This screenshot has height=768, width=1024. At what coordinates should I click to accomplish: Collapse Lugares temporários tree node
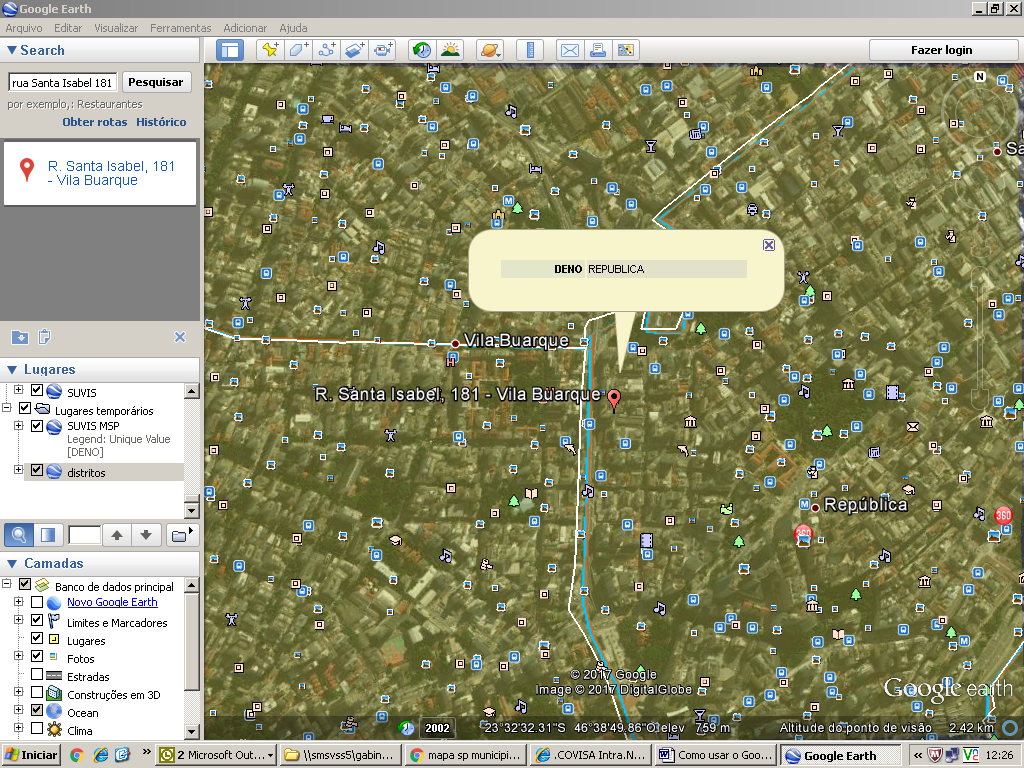[7, 408]
